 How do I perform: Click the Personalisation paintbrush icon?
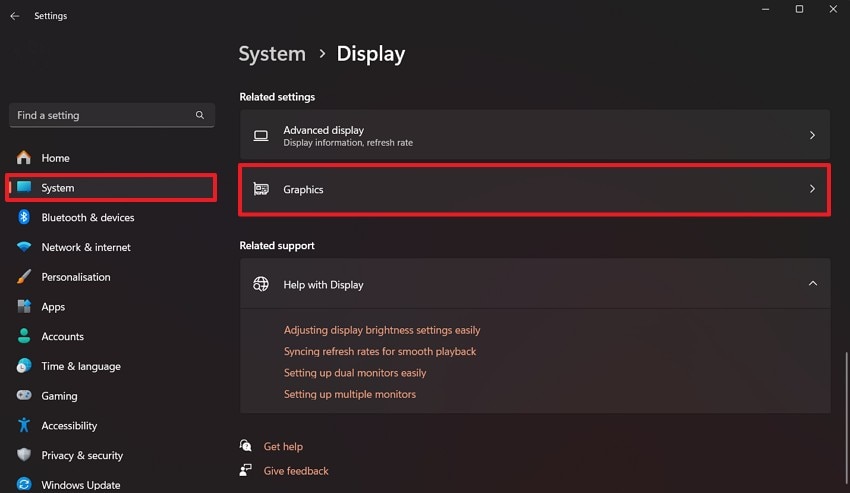(24, 277)
